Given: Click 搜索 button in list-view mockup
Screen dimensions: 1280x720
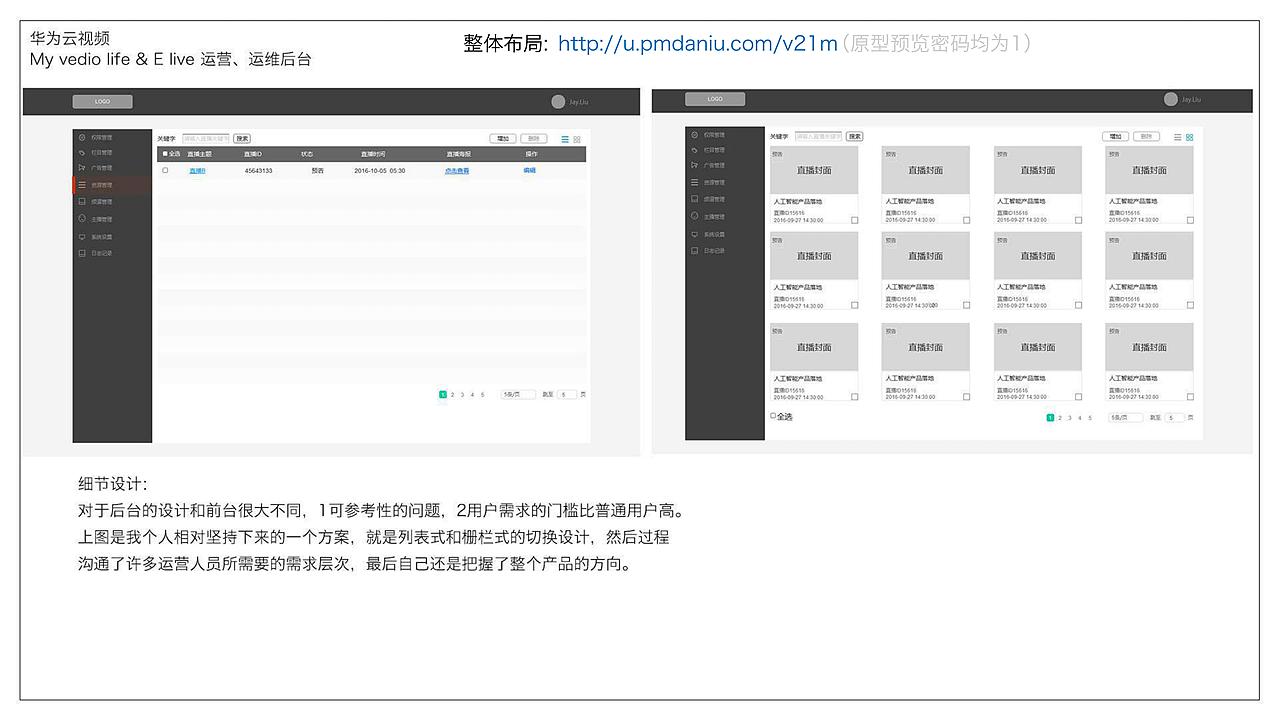Looking at the screenshot, I should [x=242, y=138].
